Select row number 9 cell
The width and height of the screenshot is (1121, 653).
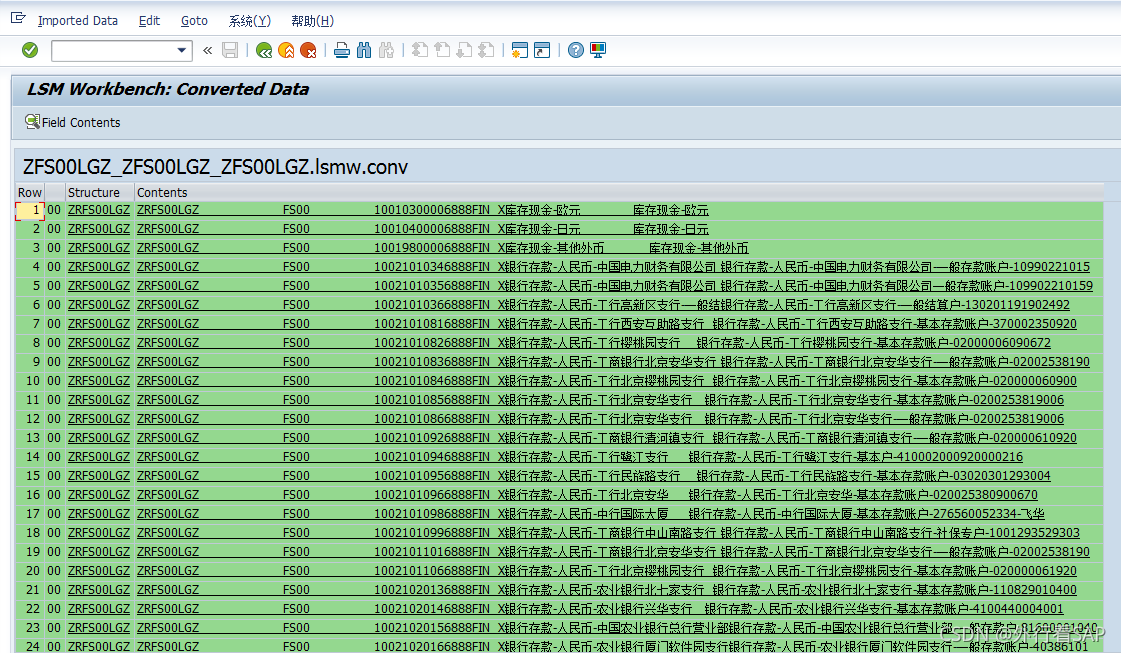click(x=29, y=362)
